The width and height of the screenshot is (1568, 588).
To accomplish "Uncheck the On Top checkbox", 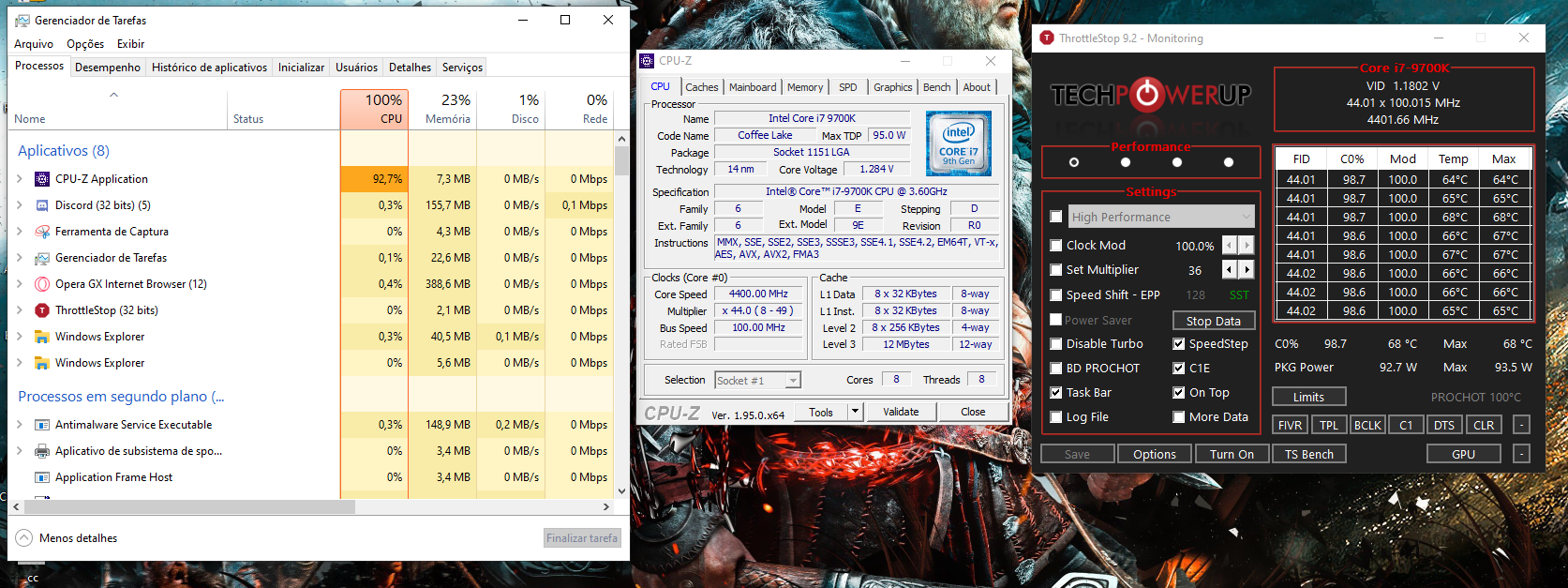I will pos(1179,393).
